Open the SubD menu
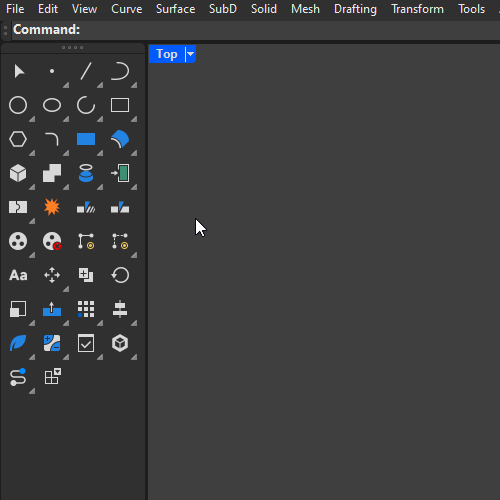Image resolution: width=500 pixels, height=500 pixels. pyautogui.click(x=223, y=9)
